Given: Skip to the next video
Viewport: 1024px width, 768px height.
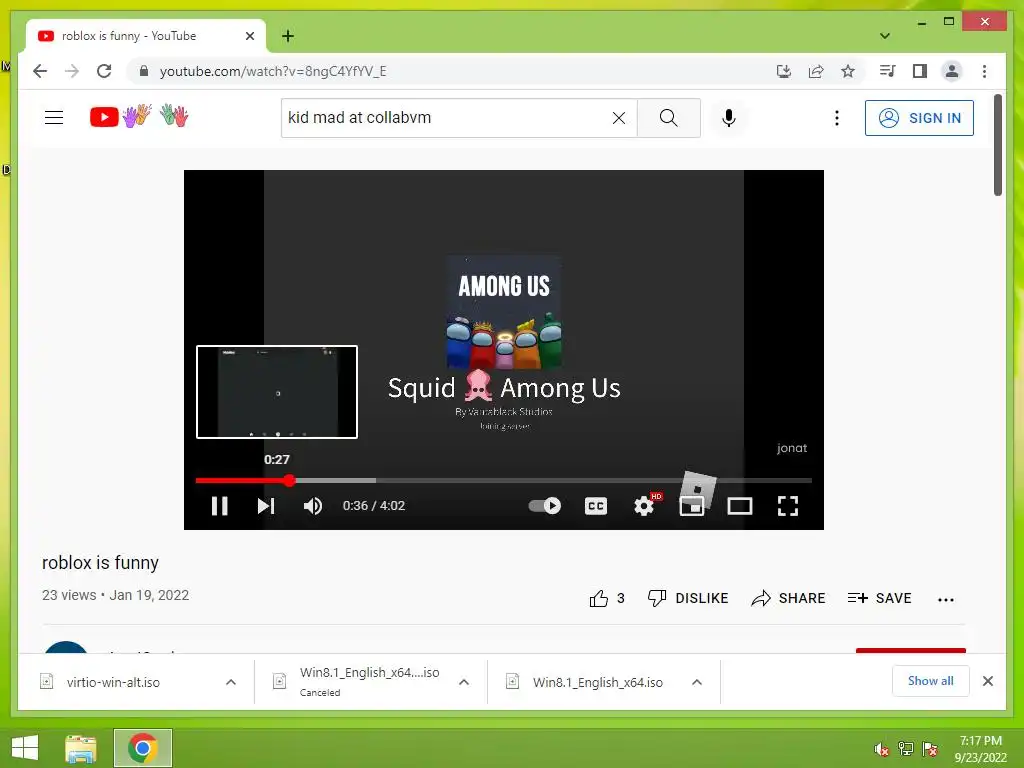Looking at the screenshot, I should click(x=266, y=506).
